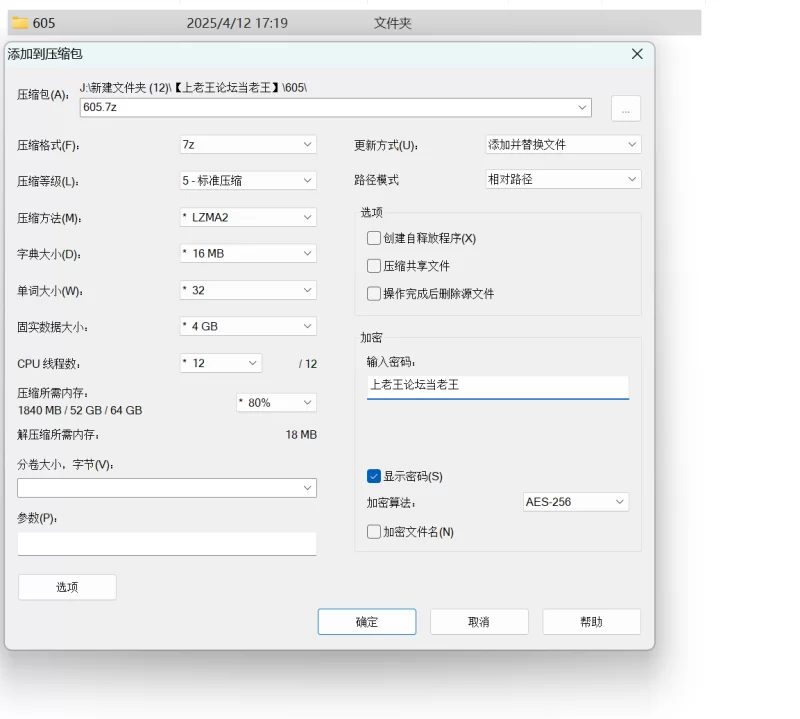Close the Add to Archive dialog
Image resolution: width=800 pixels, height=719 pixels.
[x=637, y=54]
